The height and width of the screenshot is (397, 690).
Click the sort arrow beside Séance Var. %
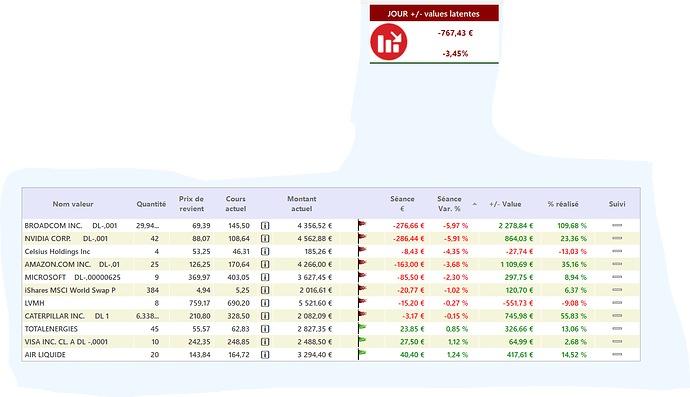pyautogui.click(x=474, y=204)
